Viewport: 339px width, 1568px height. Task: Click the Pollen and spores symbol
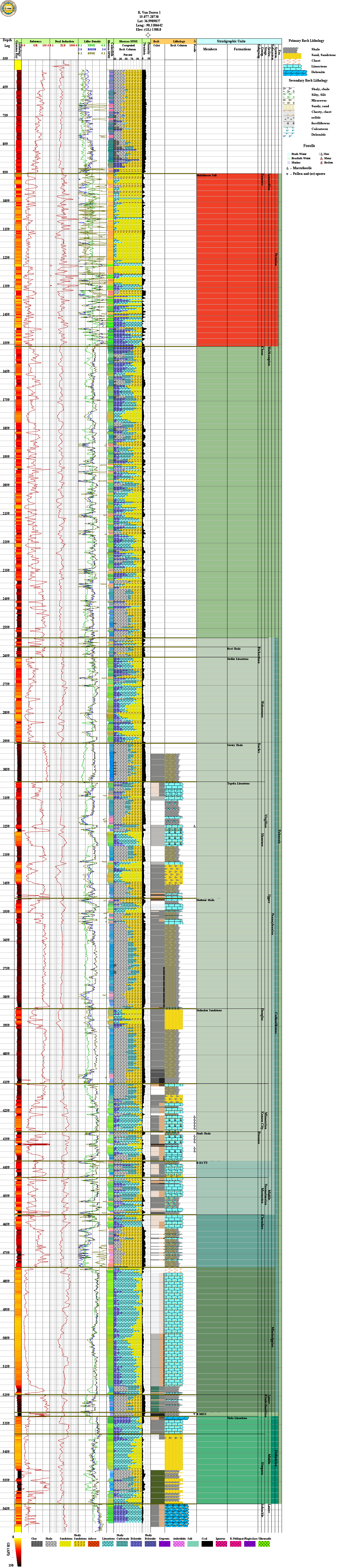tap(287, 174)
